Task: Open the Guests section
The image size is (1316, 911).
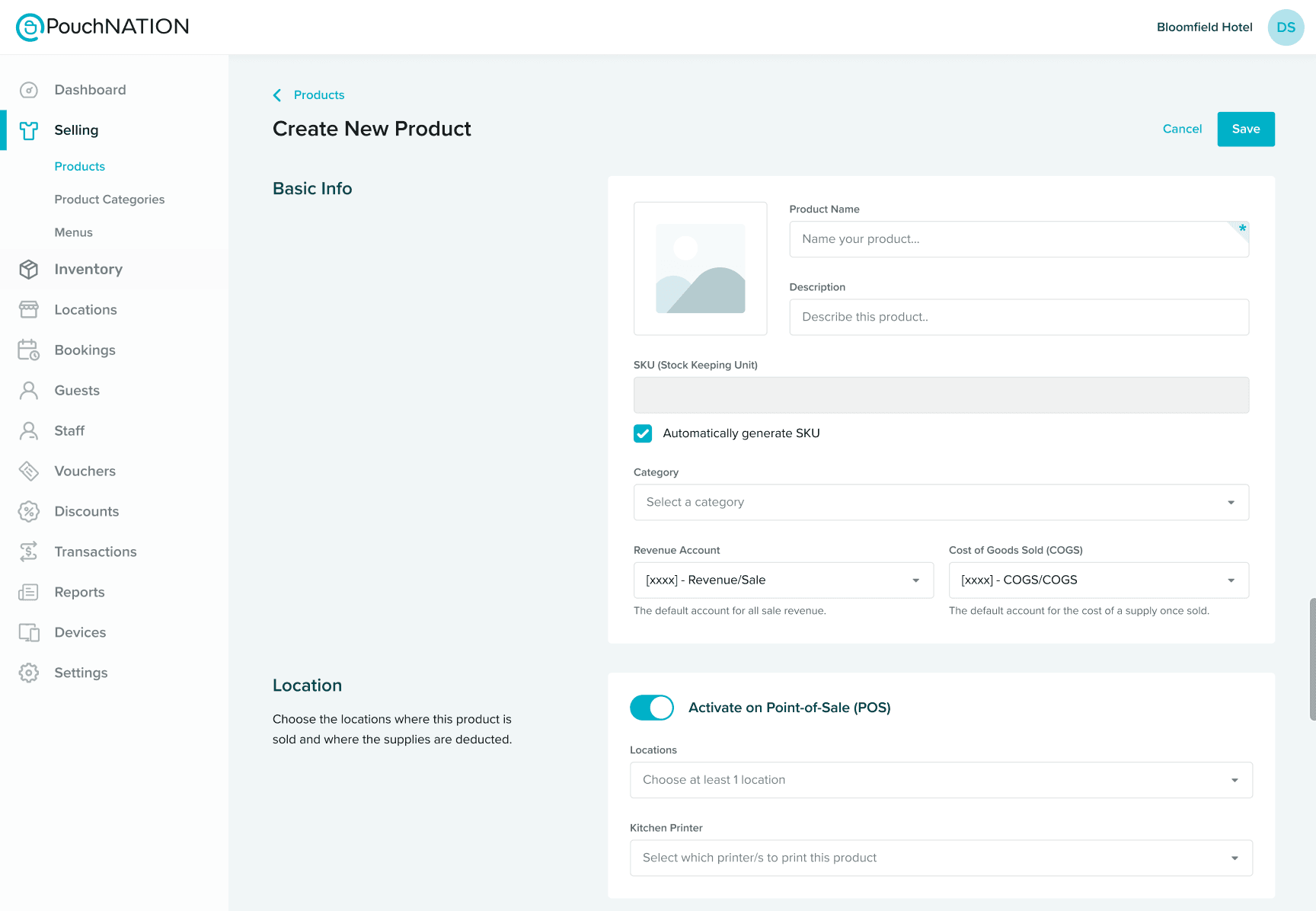Action: (x=77, y=390)
